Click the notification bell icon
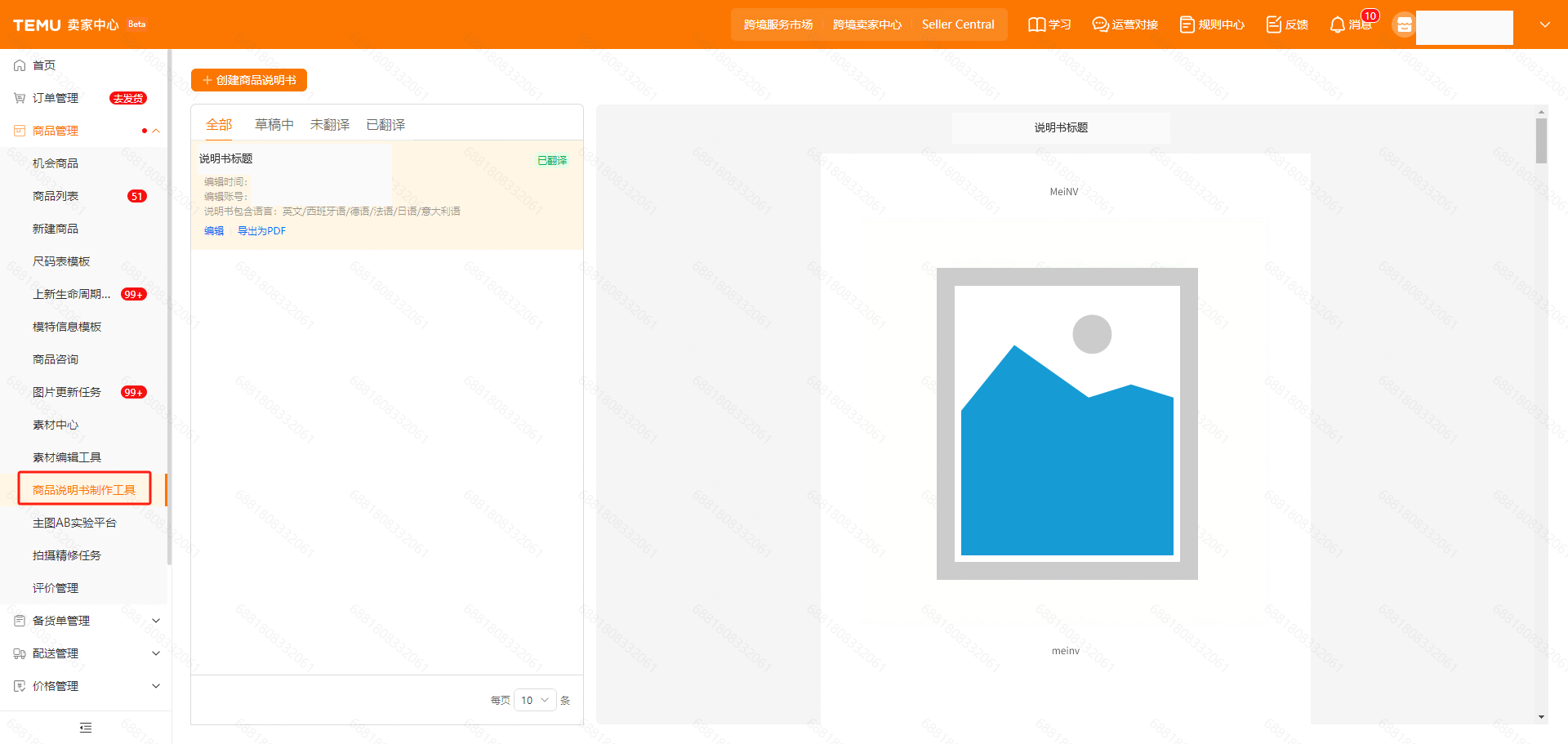 1337,25
